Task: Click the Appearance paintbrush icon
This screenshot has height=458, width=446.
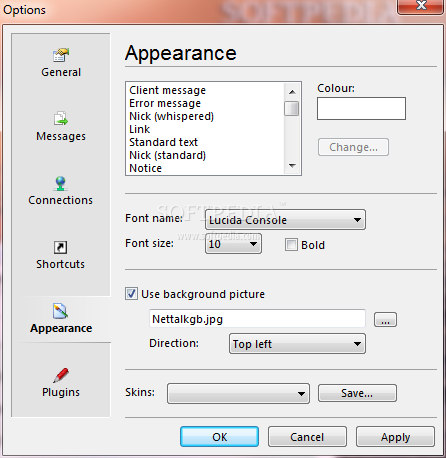Action: point(60,311)
